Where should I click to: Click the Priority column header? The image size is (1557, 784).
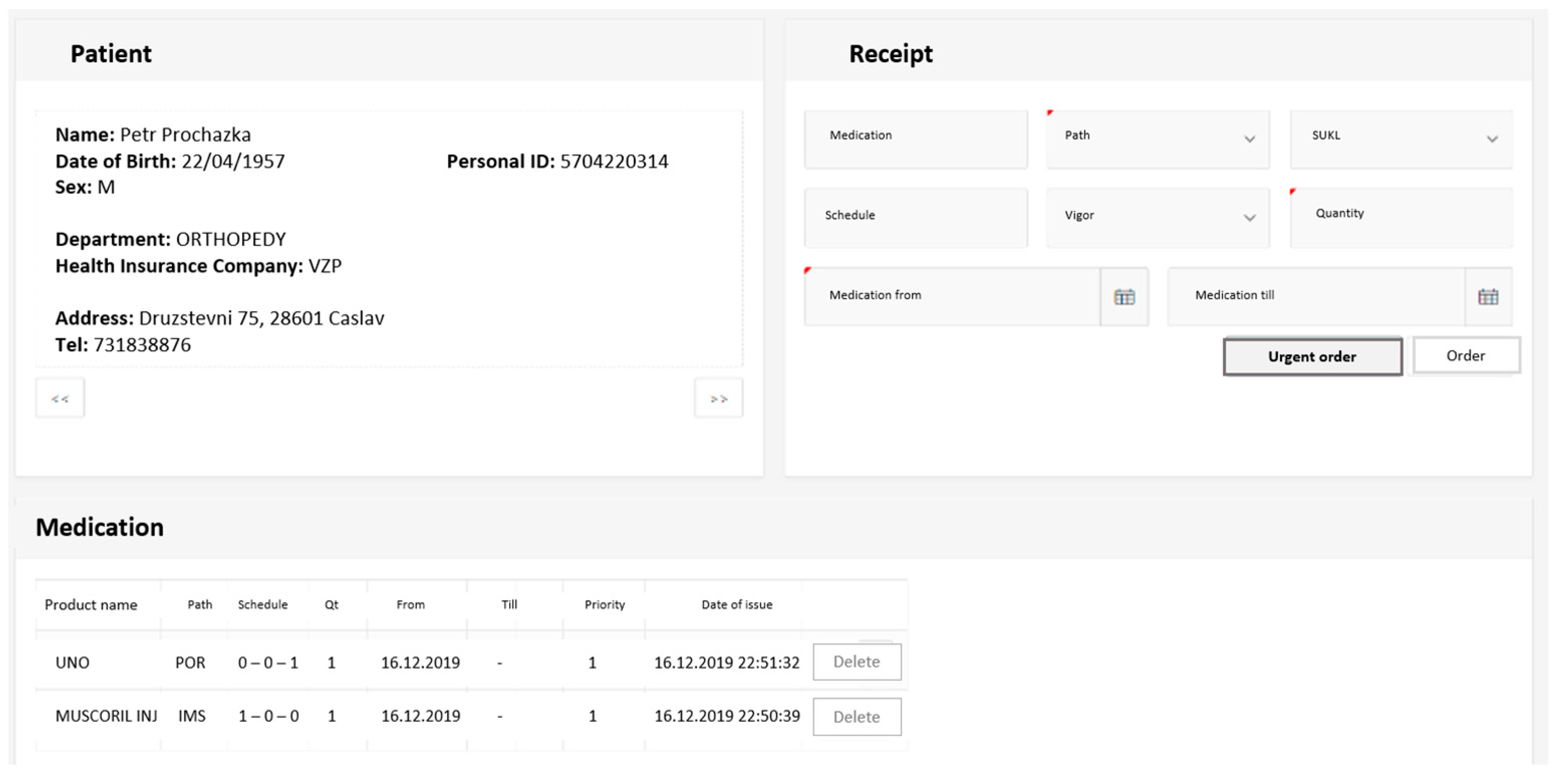[x=605, y=604]
